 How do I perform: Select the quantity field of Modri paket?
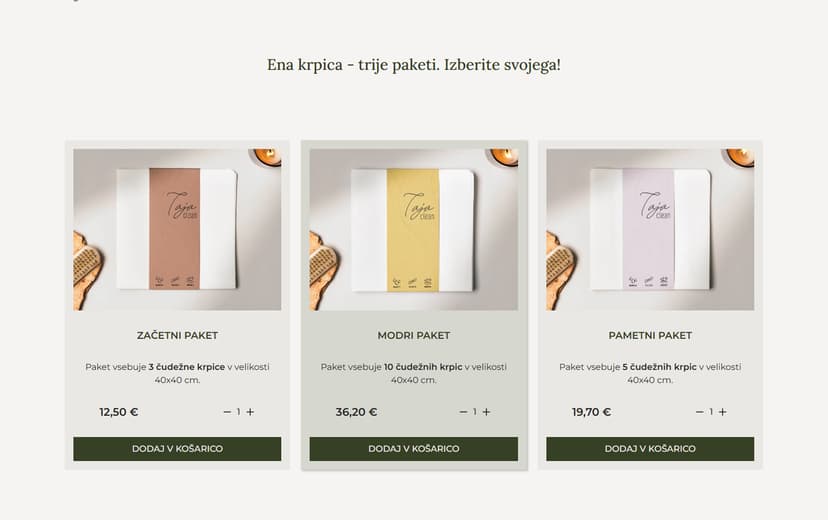pyautogui.click(x=475, y=412)
